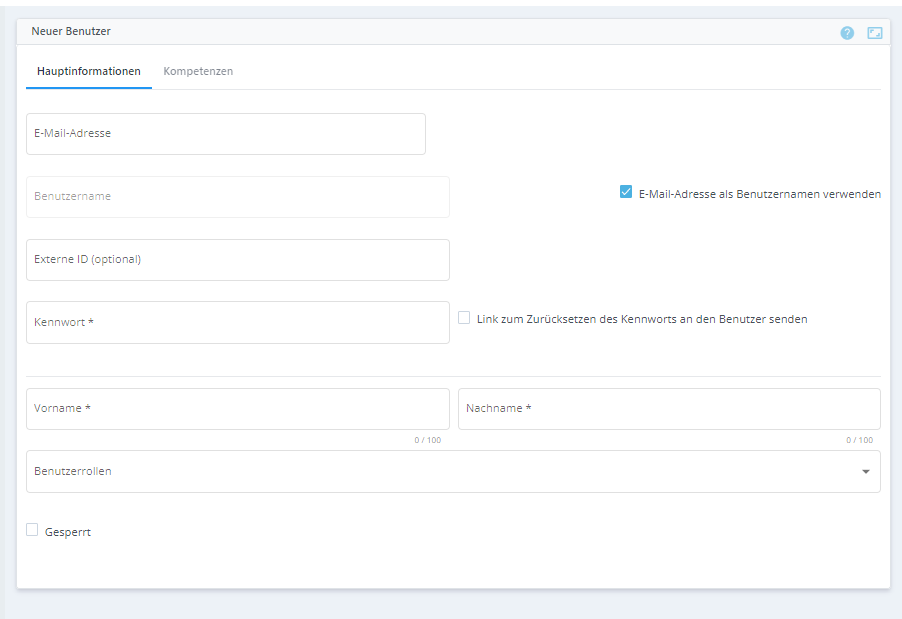
Task: Tick the Gesperrt checkbox
Action: pos(33,530)
